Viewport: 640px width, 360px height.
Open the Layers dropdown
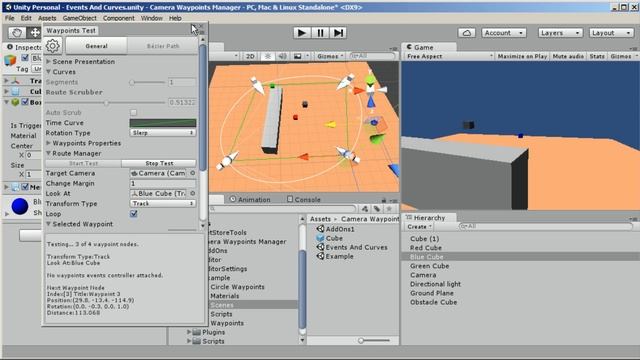point(560,33)
